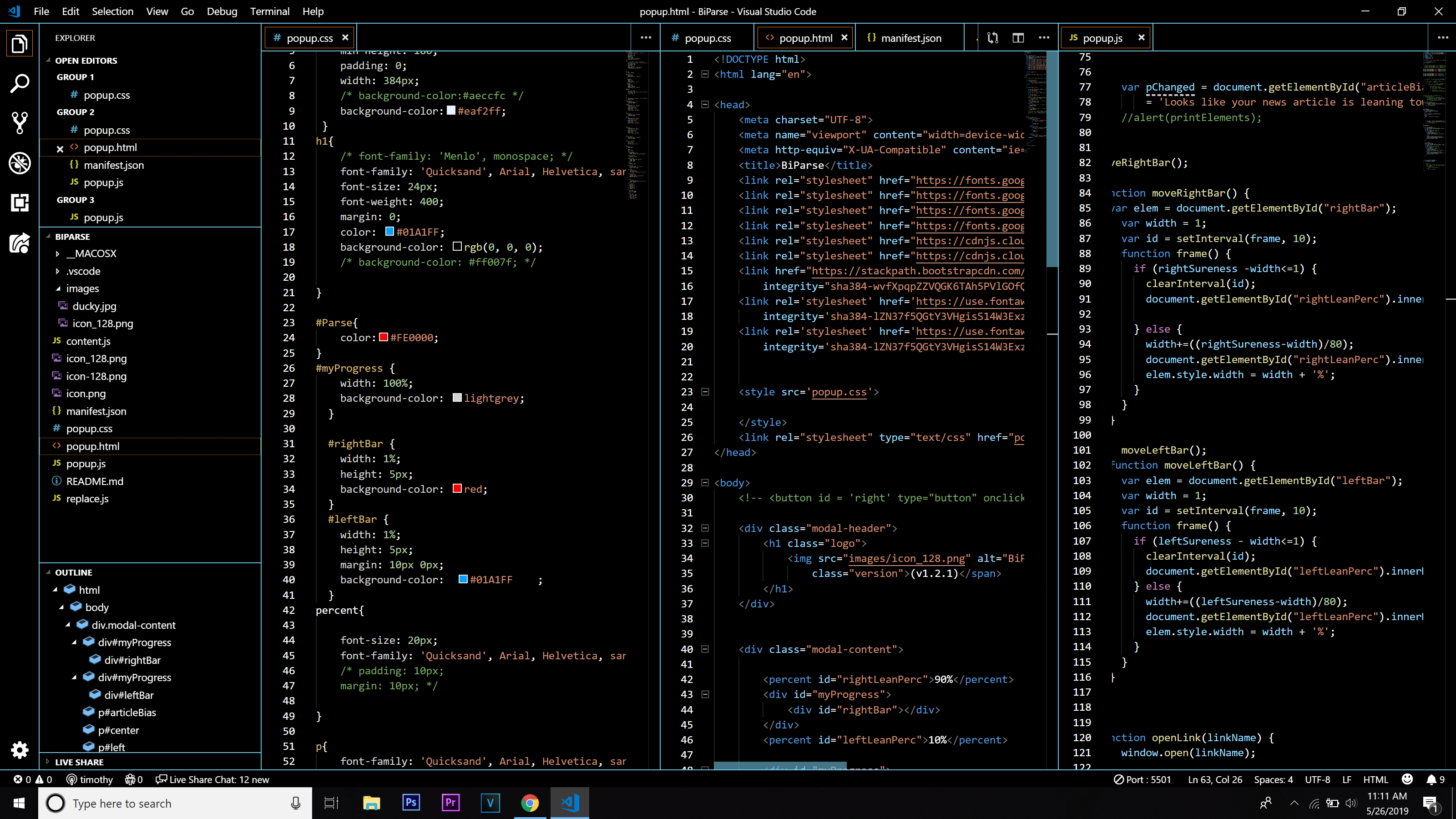Screen dimensions: 1456x819
Task: Collapse the modal-content div fold arrow
Action: coord(705,649)
